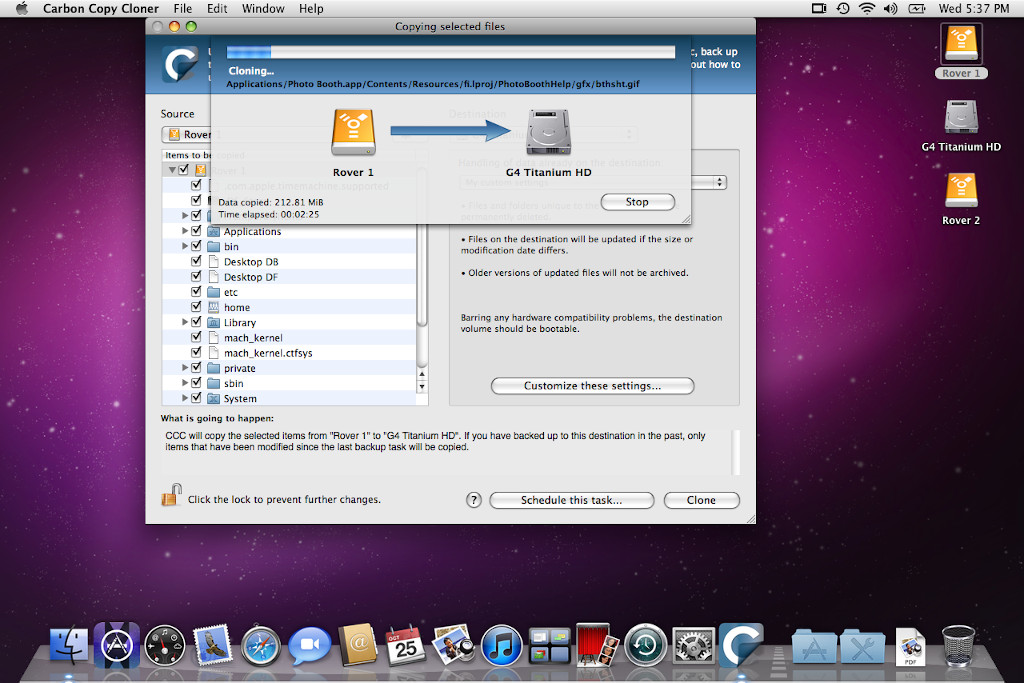1024x683 pixels.
Task: Open help with question mark button
Action: pos(473,500)
